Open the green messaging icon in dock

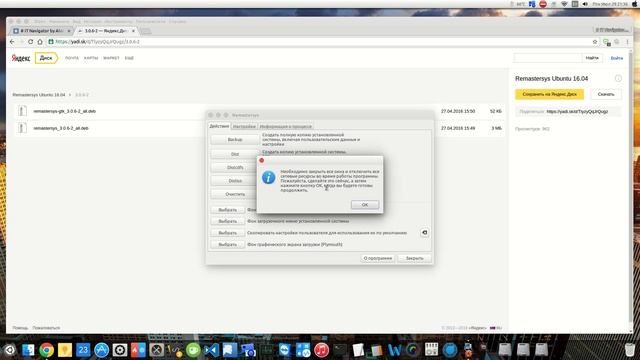pos(193,350)
